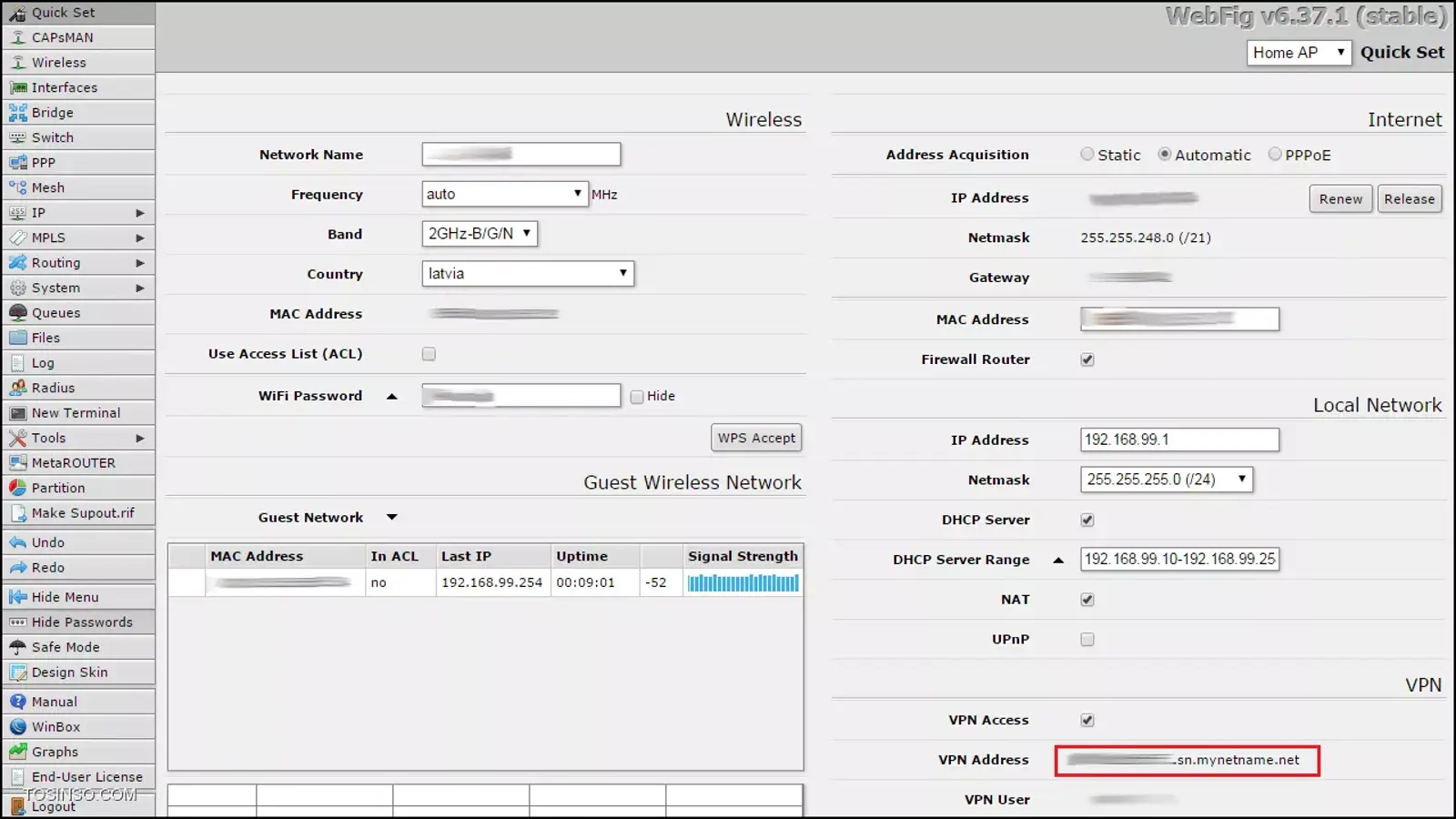The width and height of the screenshot is (1456, 819).
Task: Click the signal strength bar
Action: coord(743,583)
